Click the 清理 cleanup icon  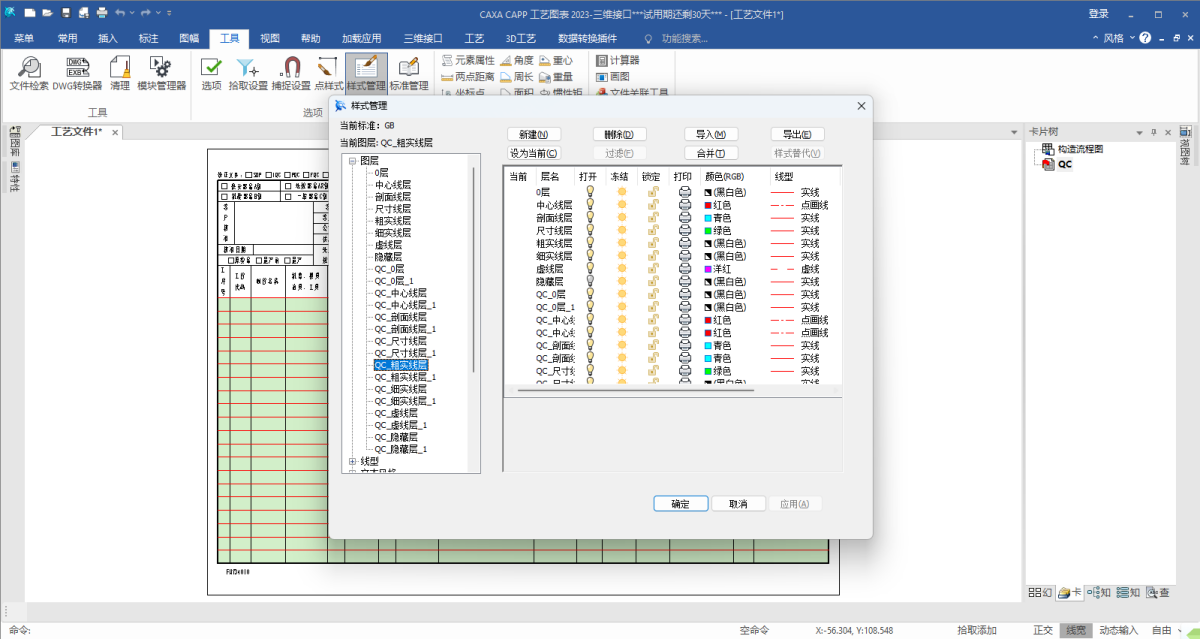tap(120, 73)
